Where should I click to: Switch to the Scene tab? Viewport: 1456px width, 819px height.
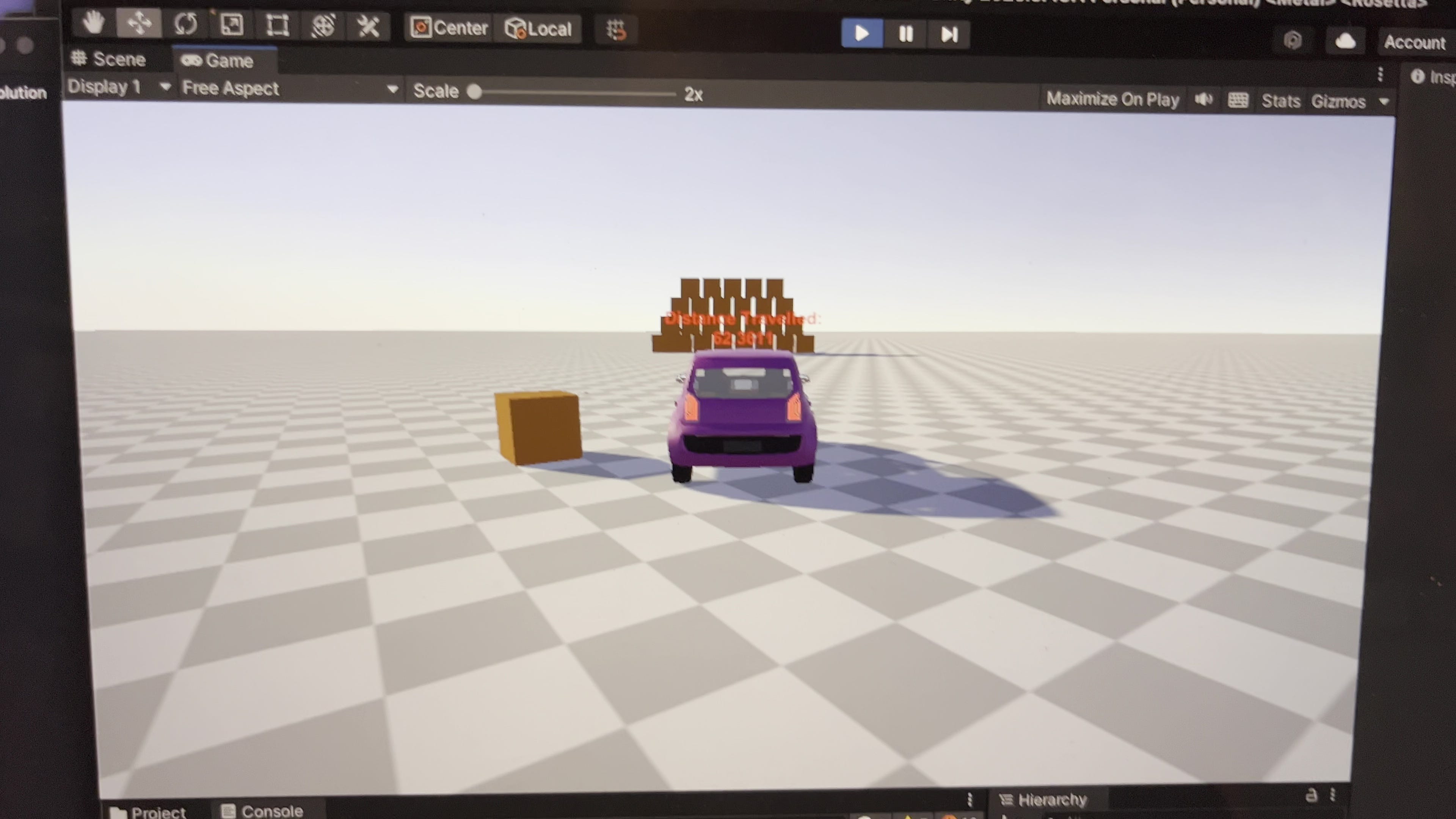[x=109, y=59]
